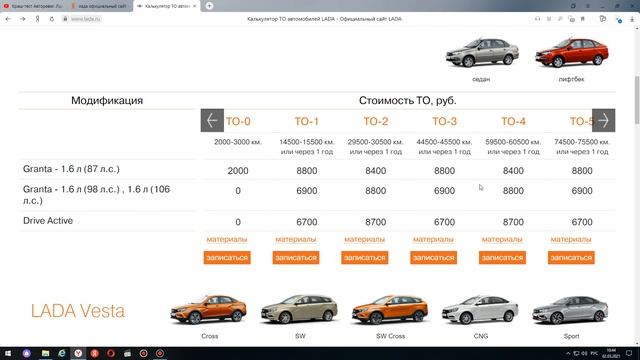Select the TO-1 column header
This screenshot has height=360, width=640.
click(307, 121)
